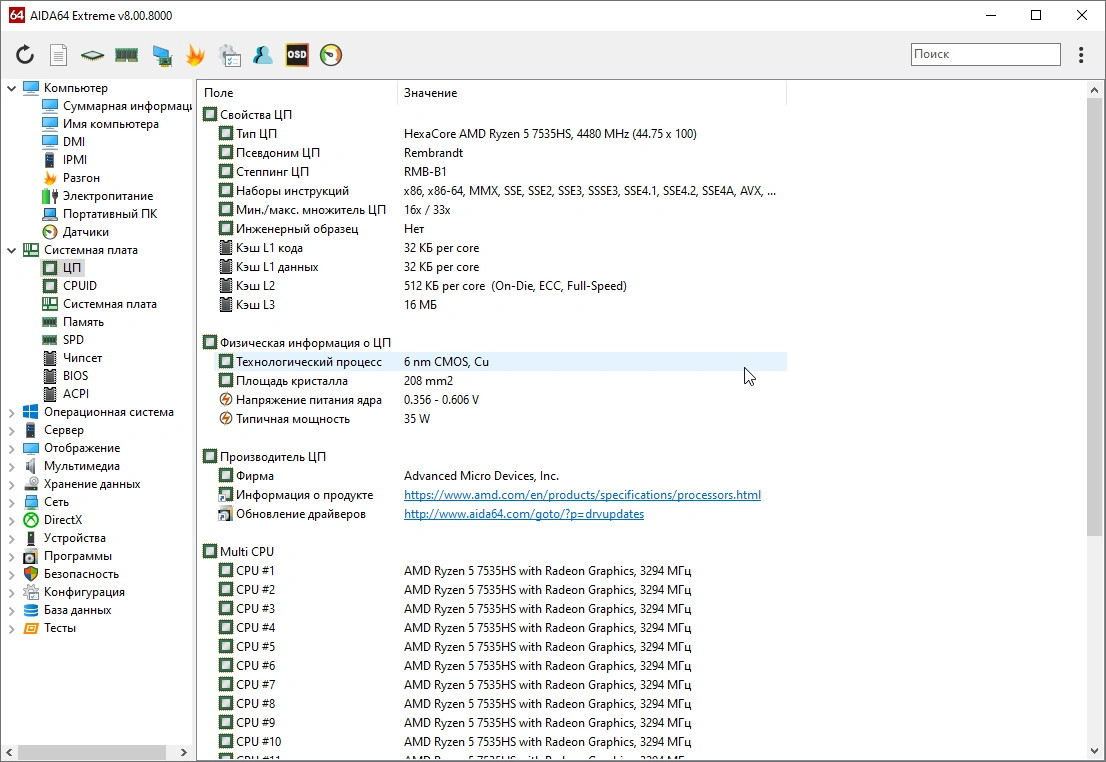Click the network monitor toolbar icon
The image size is (1106, 762).
pos(162,55)
